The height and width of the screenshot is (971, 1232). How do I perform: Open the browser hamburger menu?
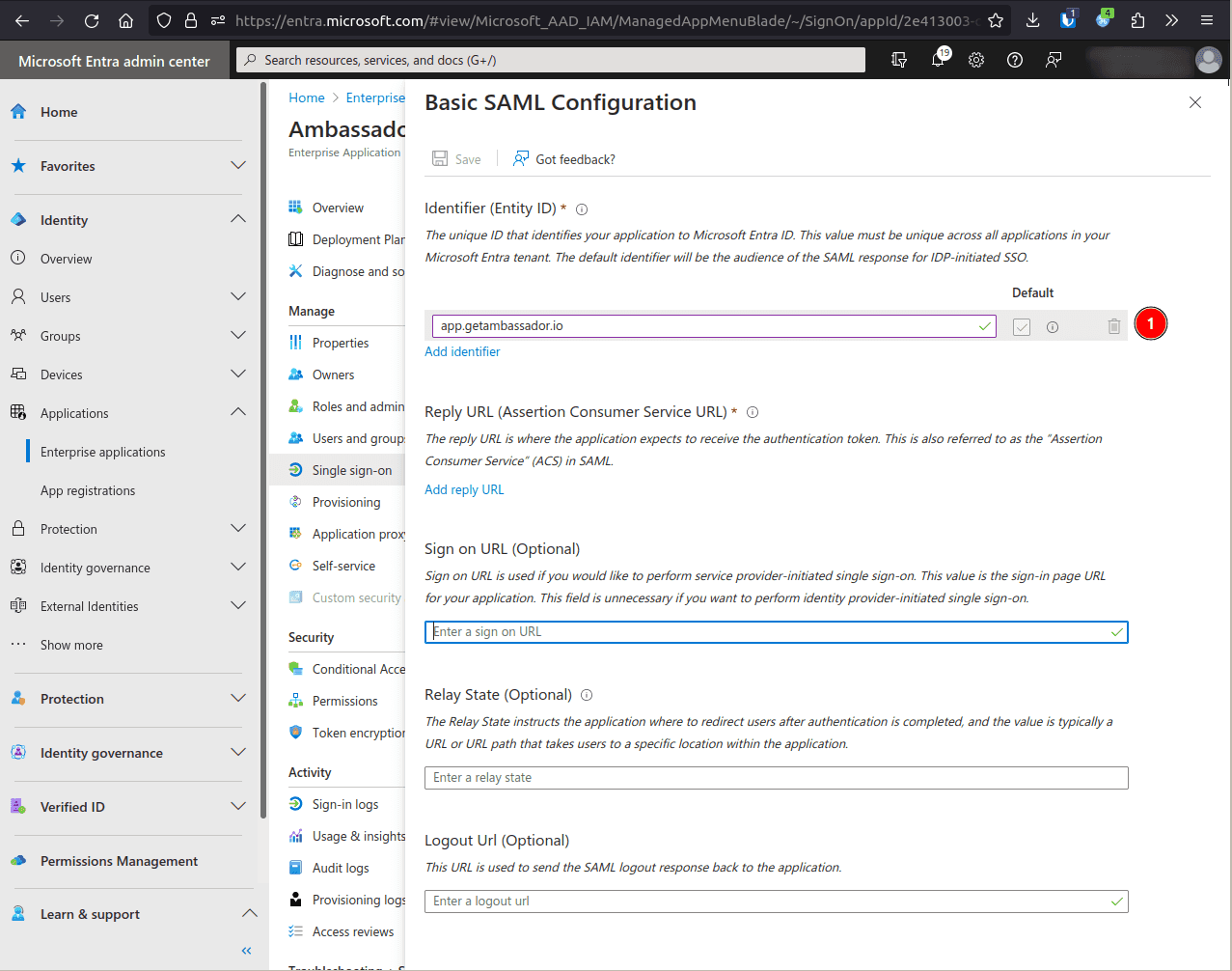(x=1207, y=20)
